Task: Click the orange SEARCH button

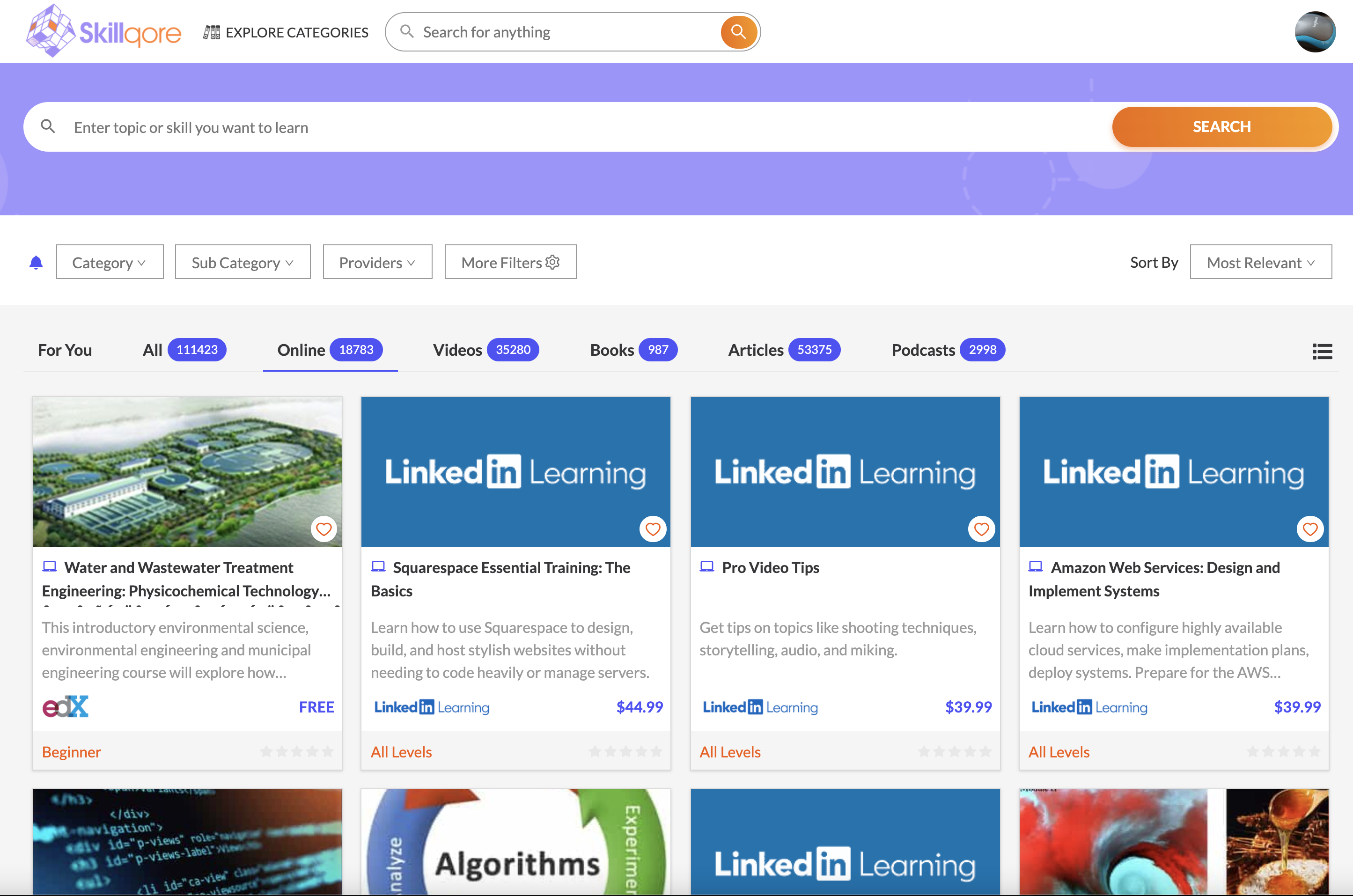Action: pyautogui.click(x=1221, y=126)
